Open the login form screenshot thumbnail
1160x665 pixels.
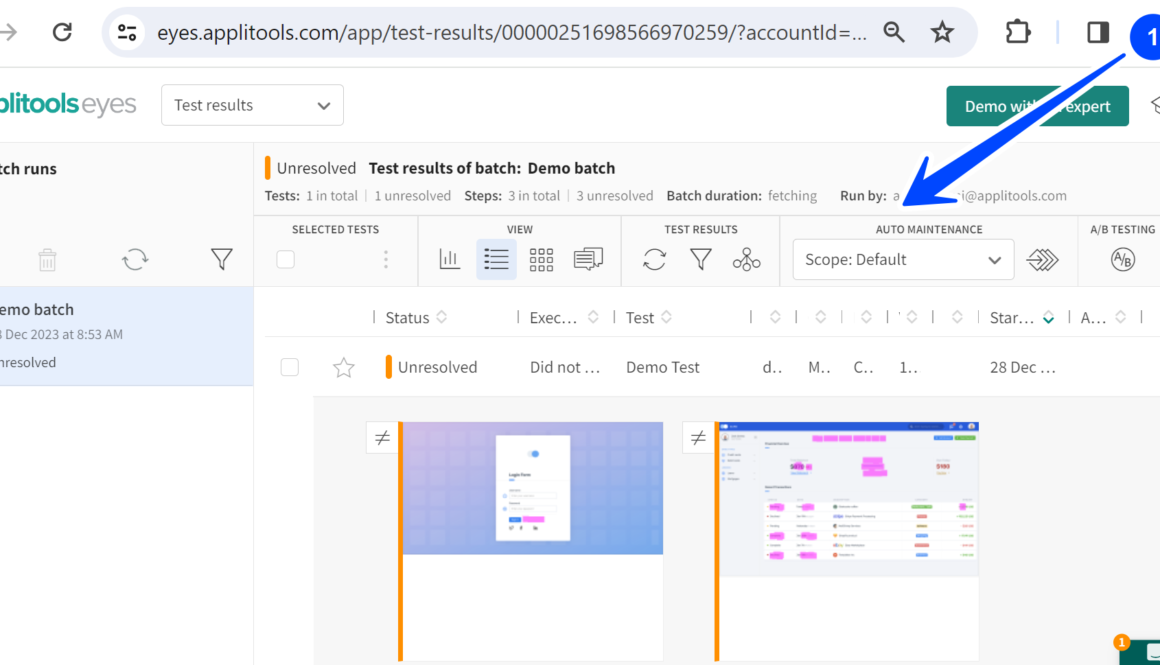[x=532, y=488]
